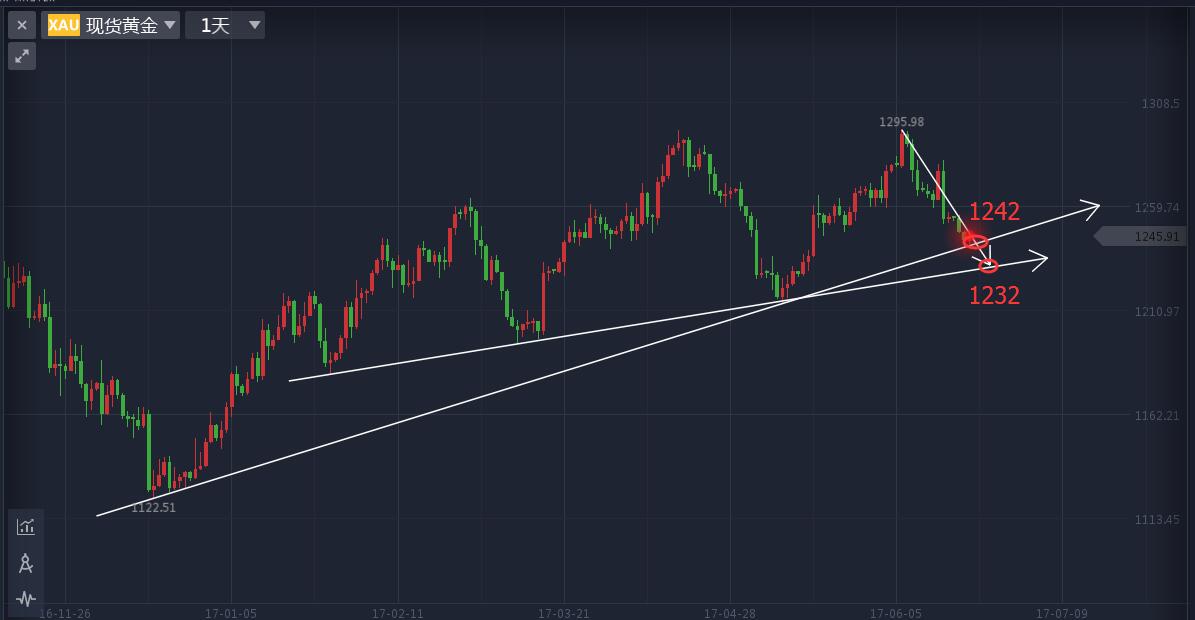This screenshot has height=620, width=1195.
Task: Close the chart panel with X button
Action: tap(23, 25)
